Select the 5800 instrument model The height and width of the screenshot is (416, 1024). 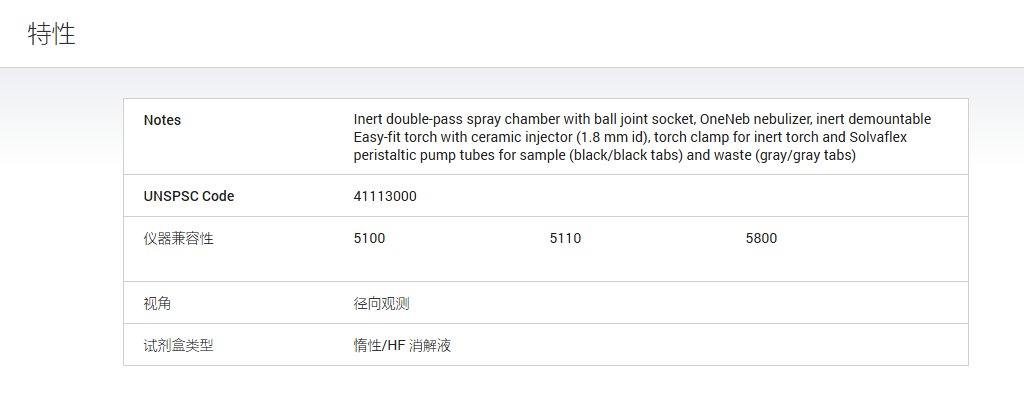(761, 238)
